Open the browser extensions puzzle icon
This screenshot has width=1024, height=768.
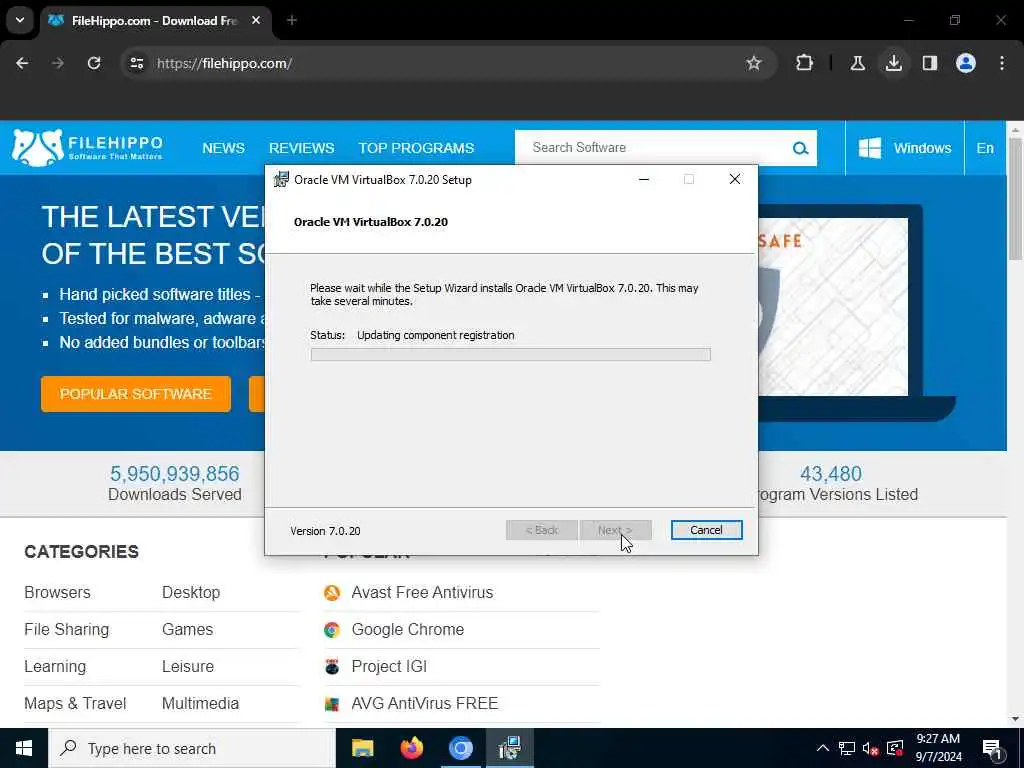click(x=805, y=63)
